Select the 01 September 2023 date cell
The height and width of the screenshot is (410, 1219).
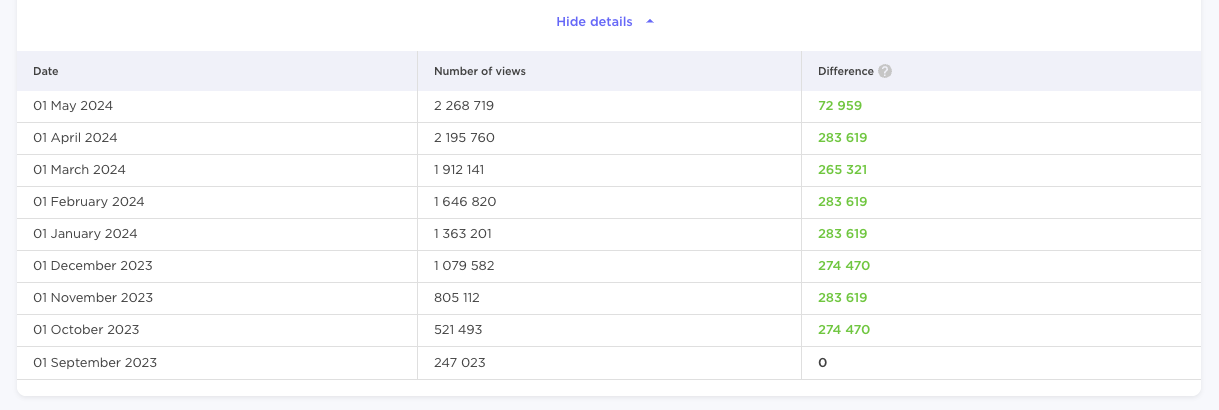(x=95, y=362)
